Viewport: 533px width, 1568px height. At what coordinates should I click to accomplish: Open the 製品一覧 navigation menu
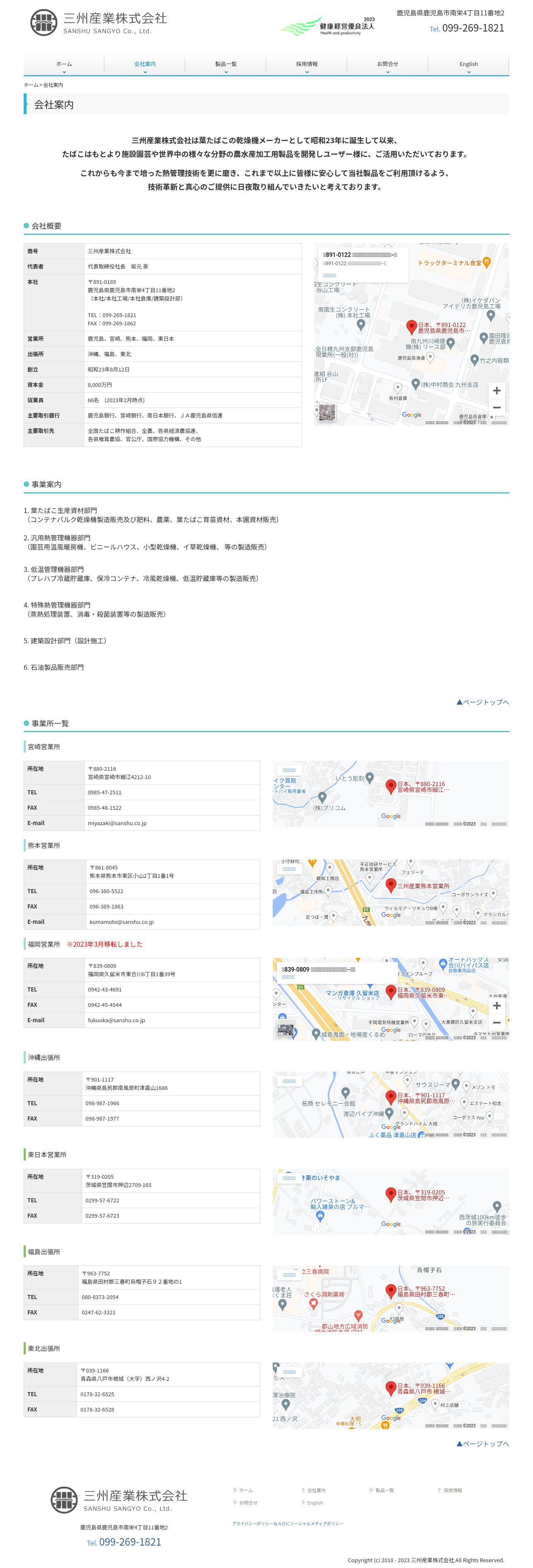(226, 64)
